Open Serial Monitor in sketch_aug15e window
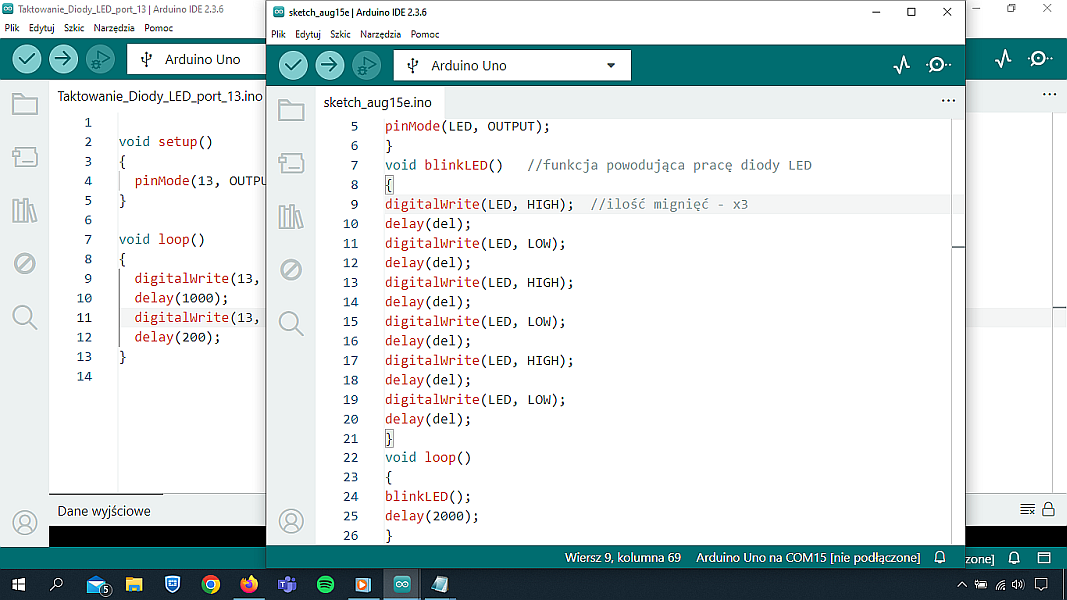1067x600 pixels. pyautogui.click(x=938, y=65)
